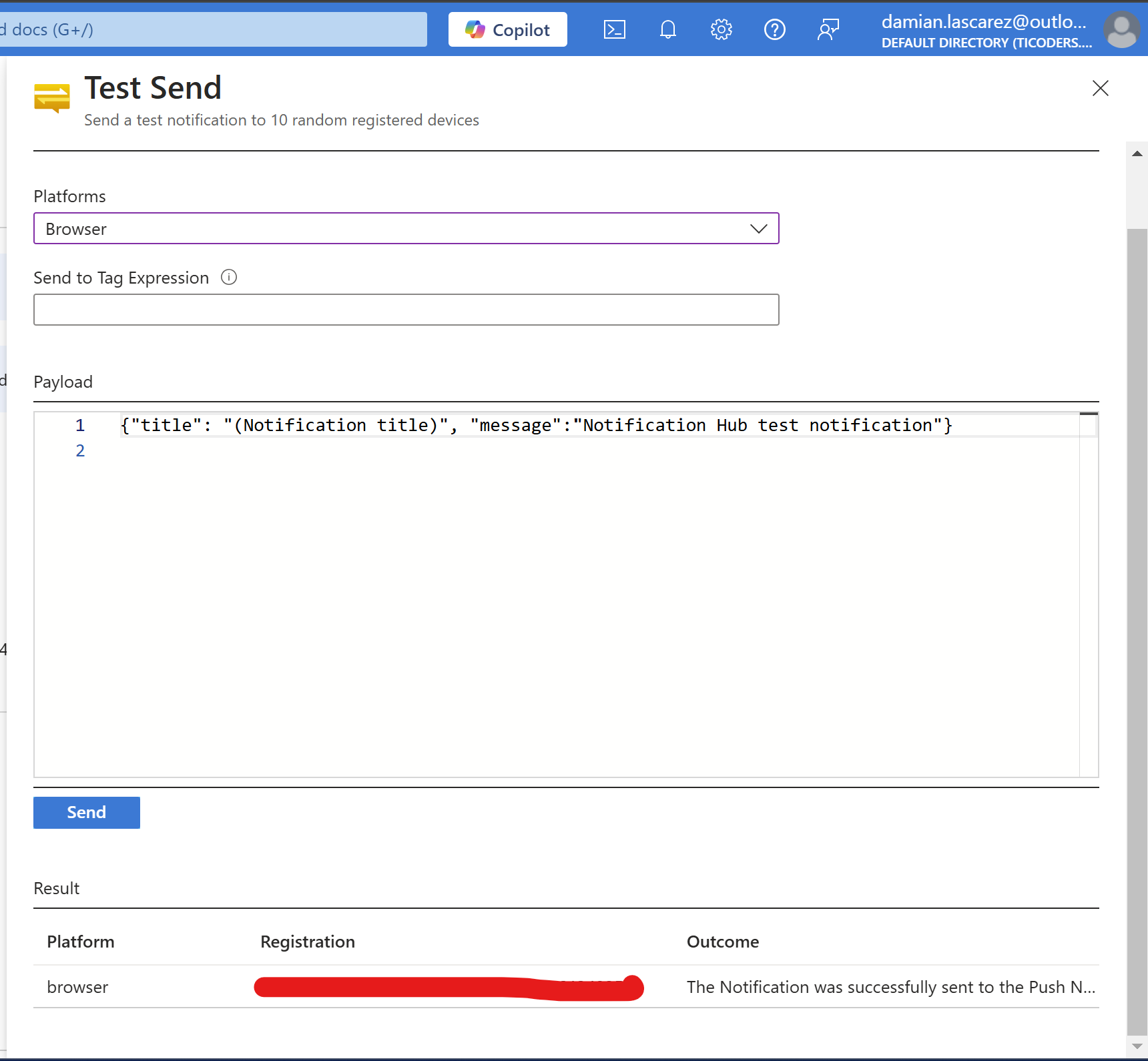1148x1061 pixels.
Task: Click the Notification Hub Test Send icon
Action: click(52, 98)
